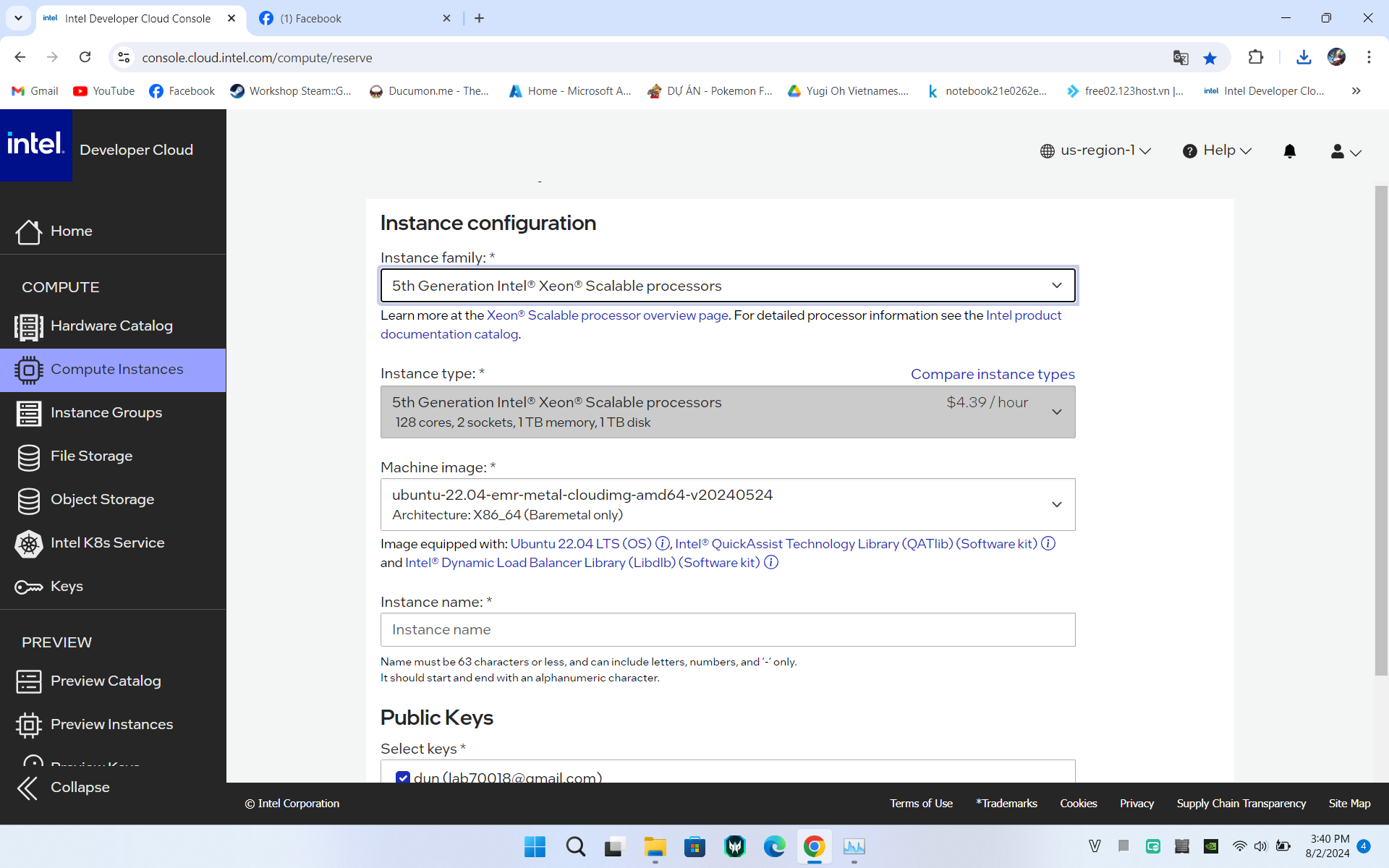Open Supply Chain Transparency link
The width and height of the screenshot is (1389, 868).
coord(1241,804)
